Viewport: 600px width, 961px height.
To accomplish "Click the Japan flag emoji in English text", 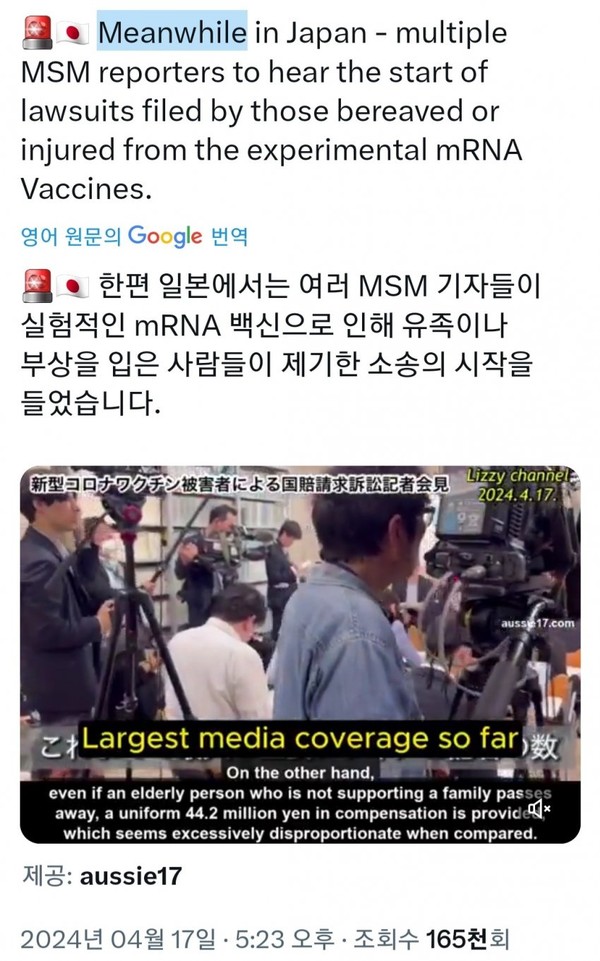I will 73,34.
